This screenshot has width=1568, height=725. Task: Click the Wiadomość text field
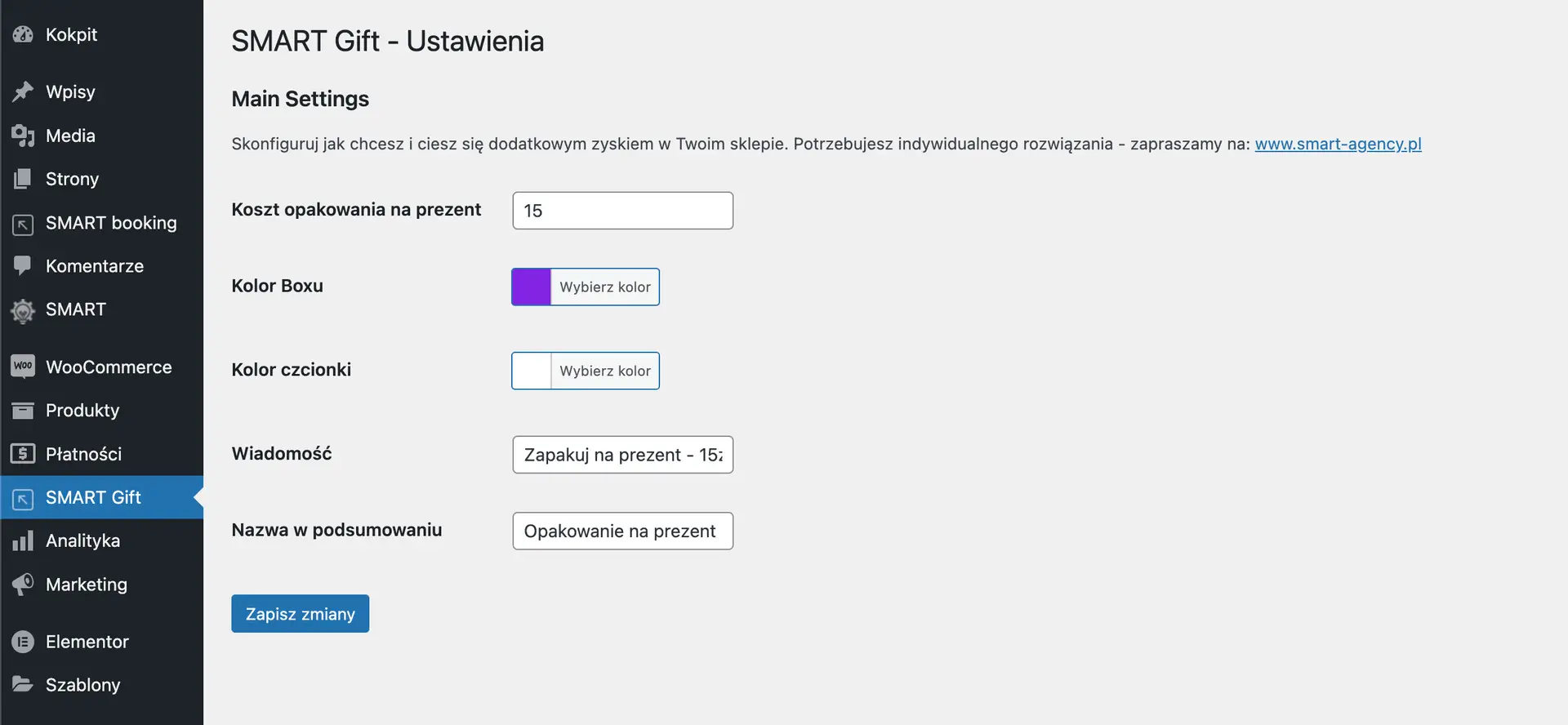[622, 455]
